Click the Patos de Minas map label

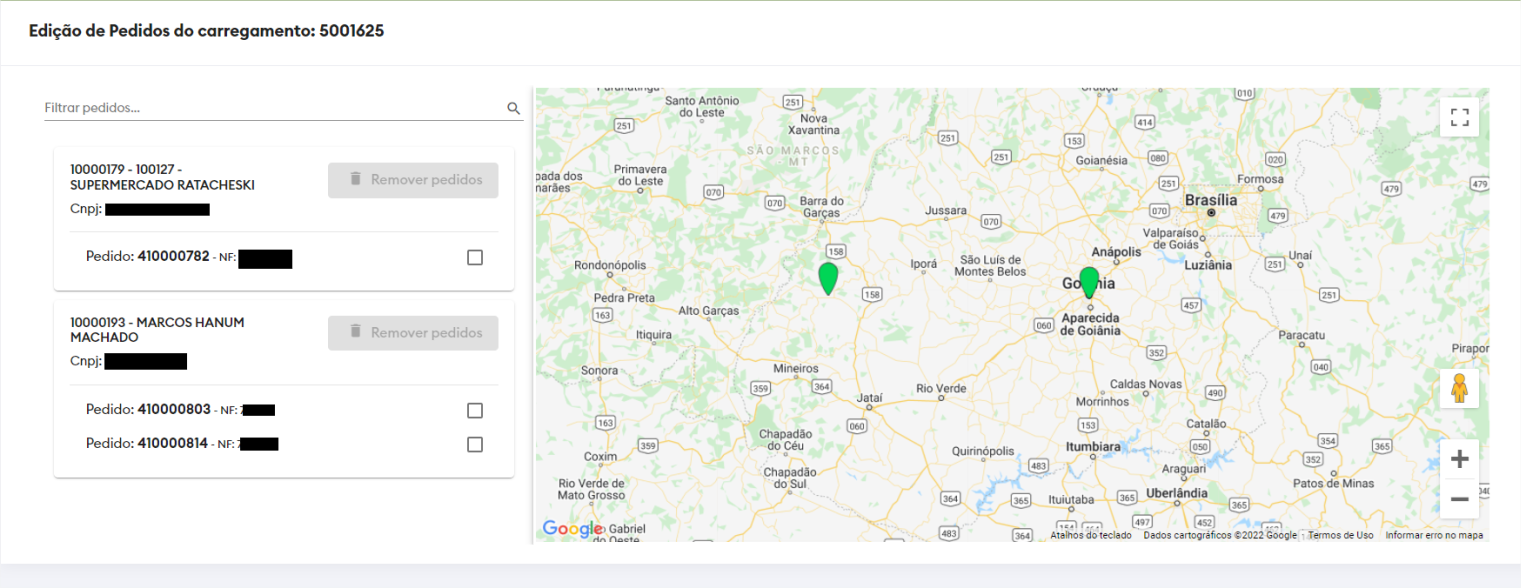1335,483
